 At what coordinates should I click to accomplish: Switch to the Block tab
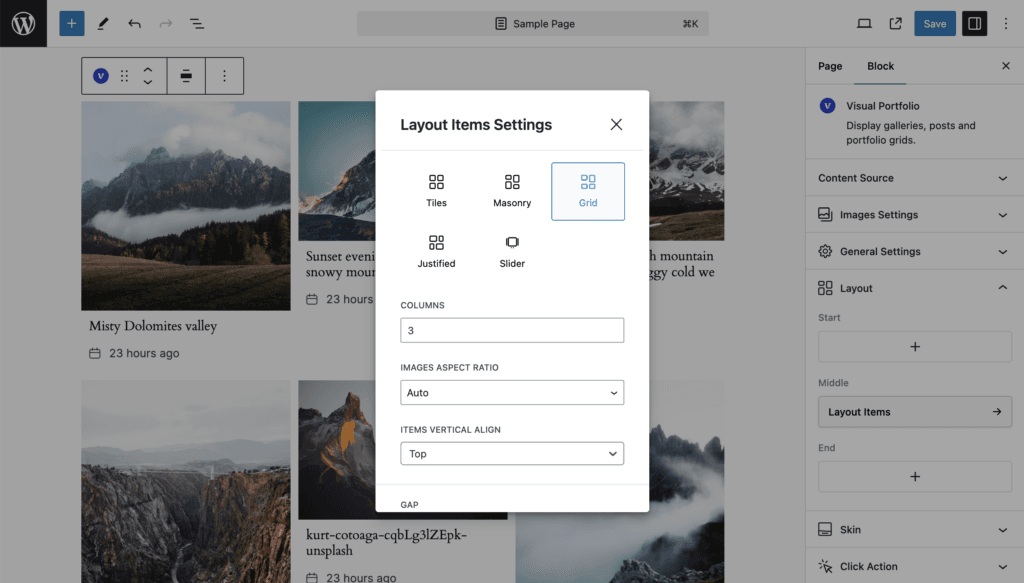click(880, 66)
